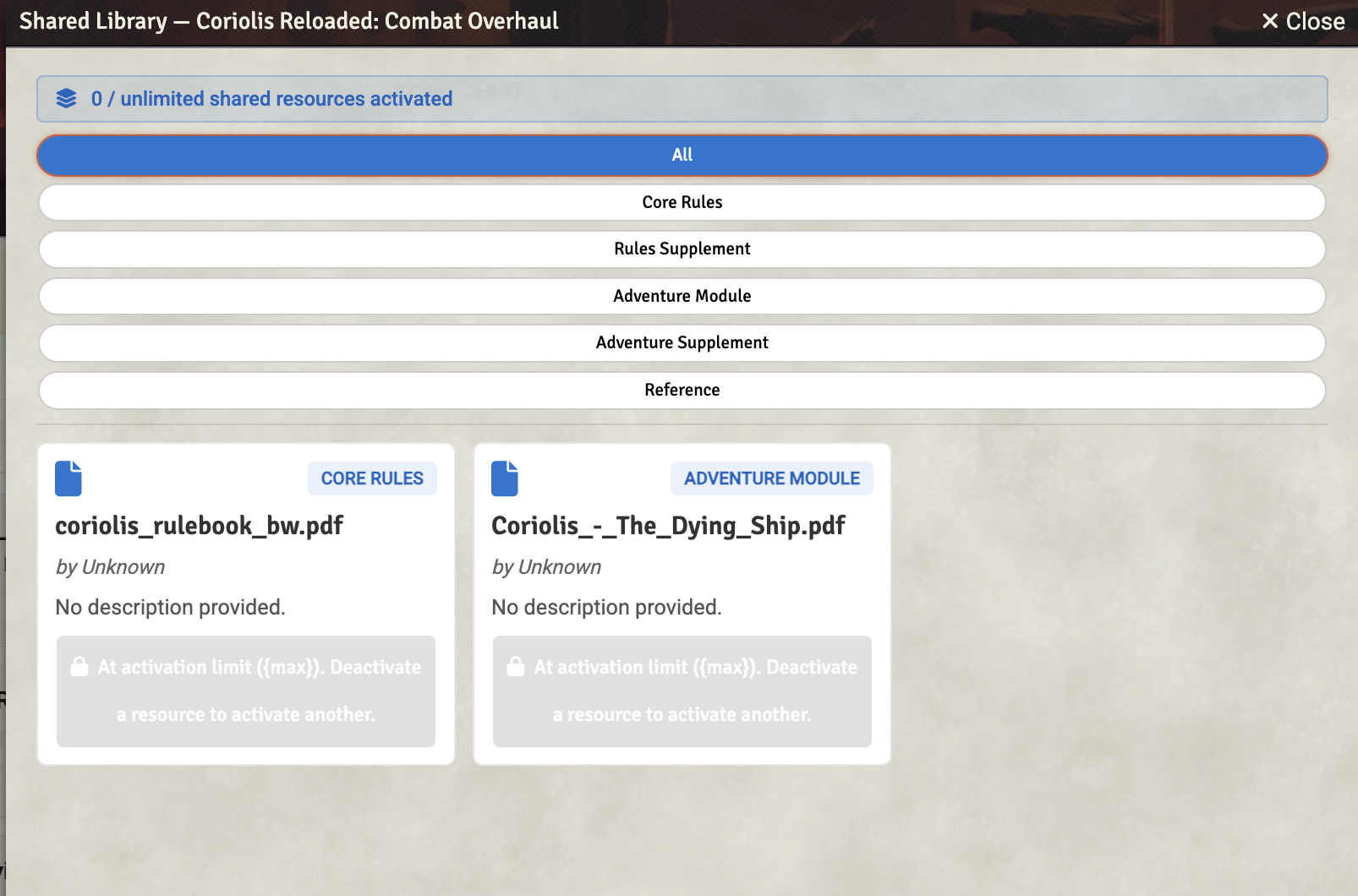1358x896 pixels.
Task: Click the document icon on The Dying Ship card
Action: (x=504, y=478)
